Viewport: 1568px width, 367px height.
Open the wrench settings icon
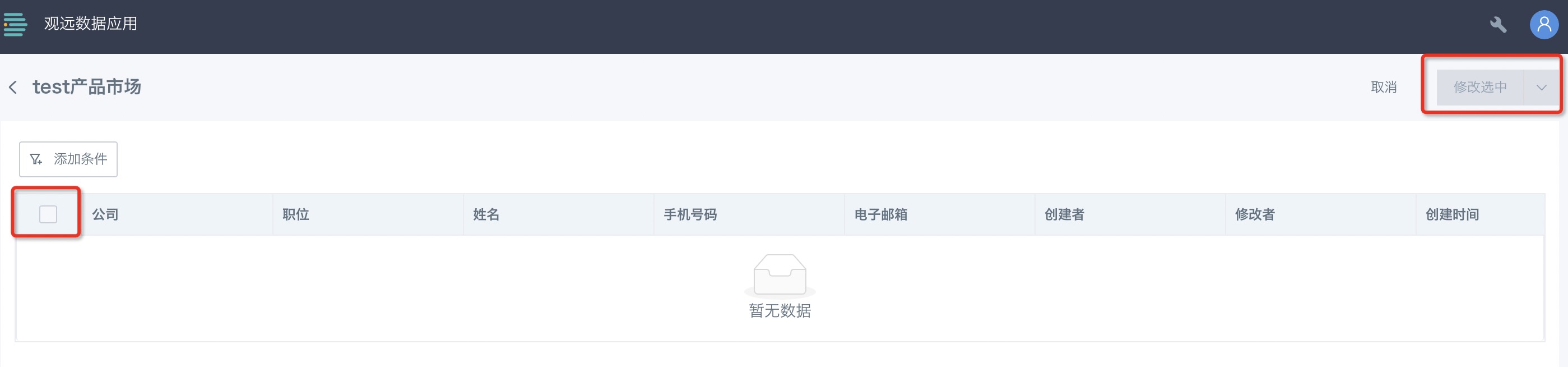[x=1498, y=24]
